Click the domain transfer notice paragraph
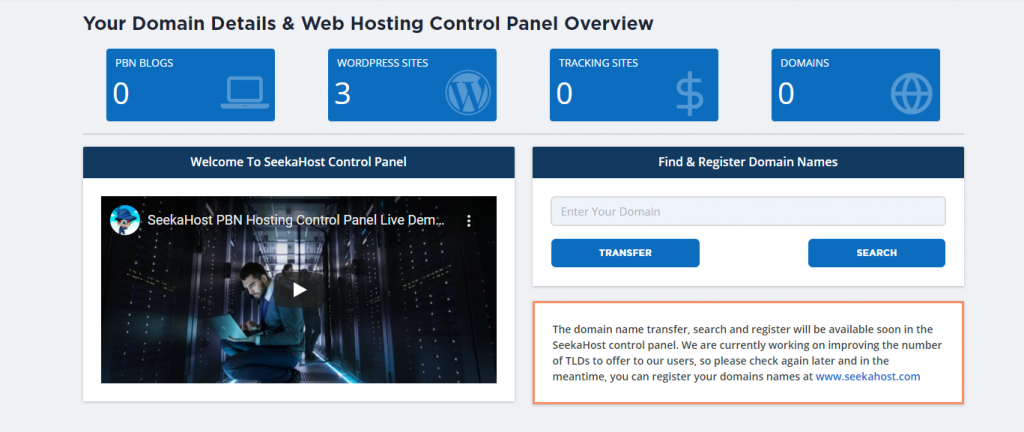The width and height of the screenshot is (1024, 432). click(x=748, y=352)
